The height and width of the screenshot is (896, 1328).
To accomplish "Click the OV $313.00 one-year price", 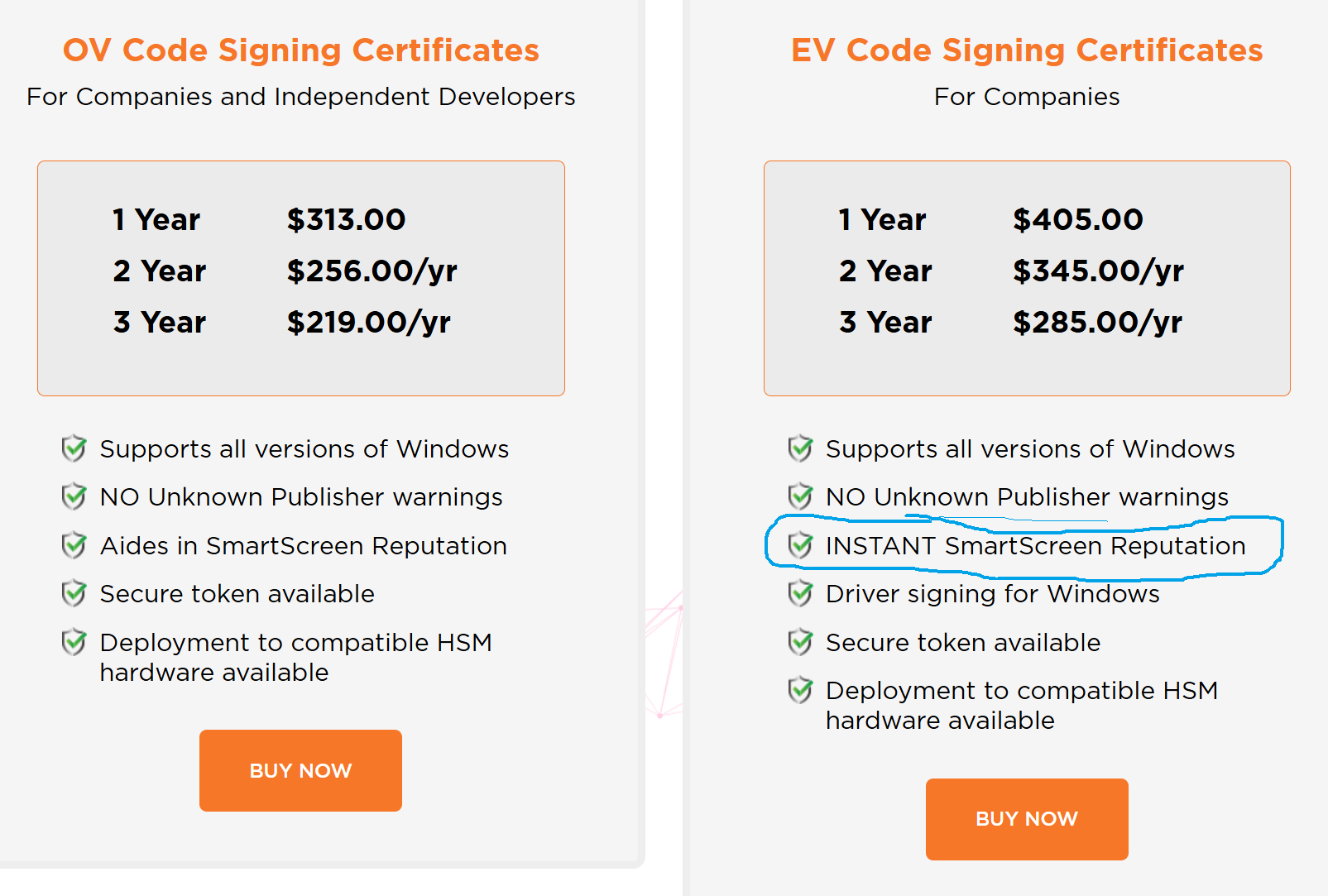I will click(346, 219).
